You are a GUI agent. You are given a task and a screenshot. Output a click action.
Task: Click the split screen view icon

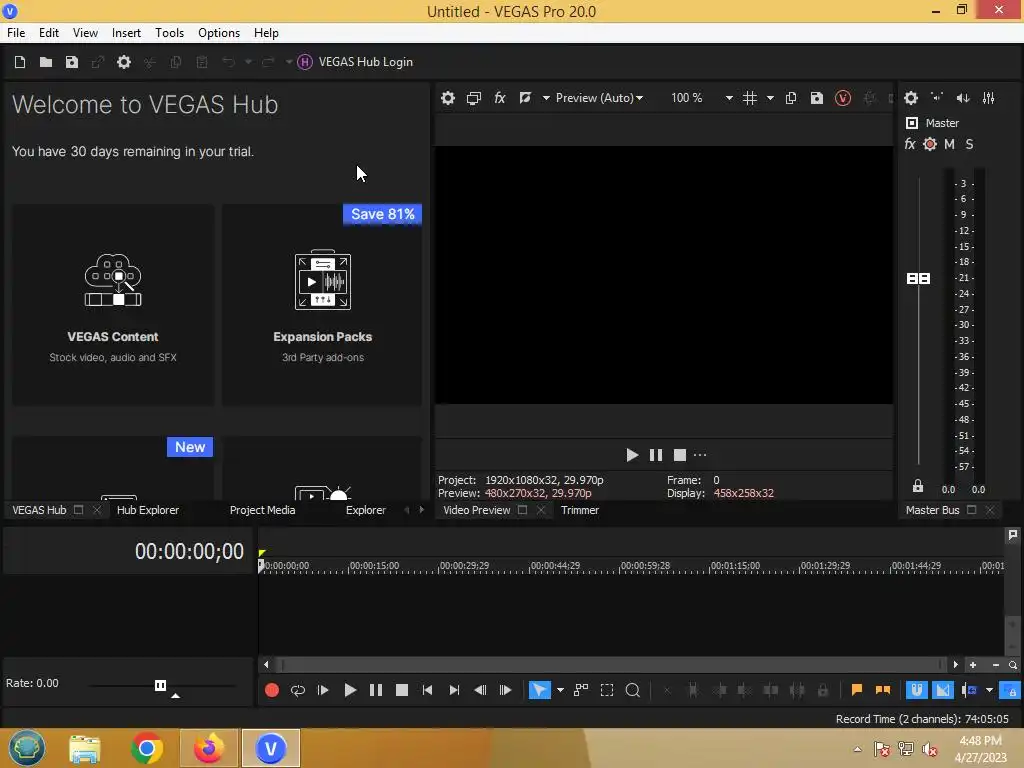coord(525,98)
